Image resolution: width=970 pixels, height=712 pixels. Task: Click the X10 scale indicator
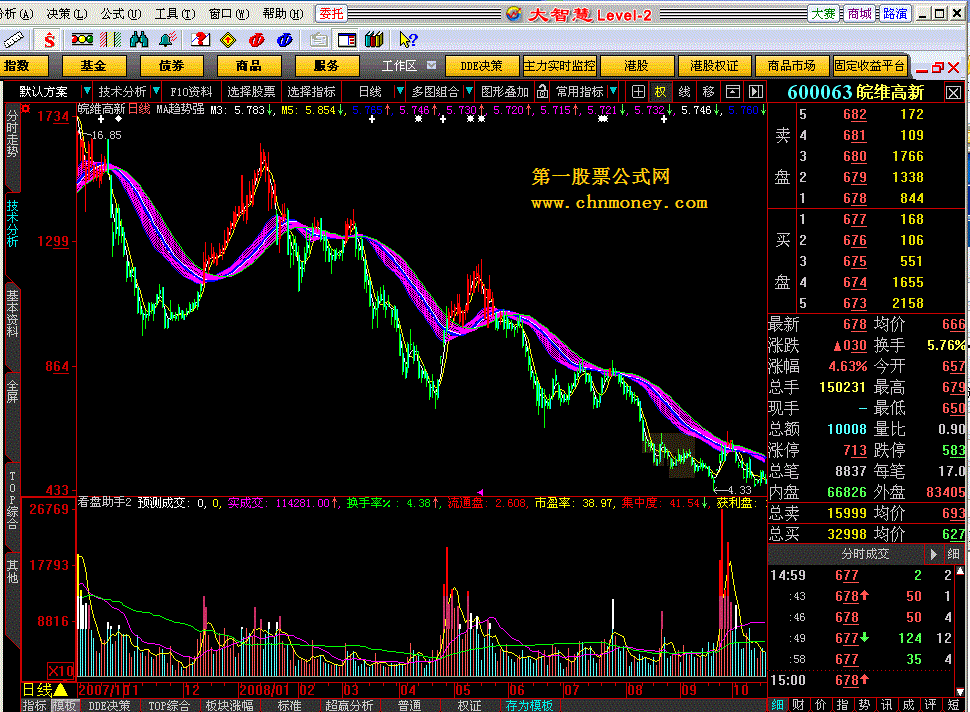tap(60, 671)
